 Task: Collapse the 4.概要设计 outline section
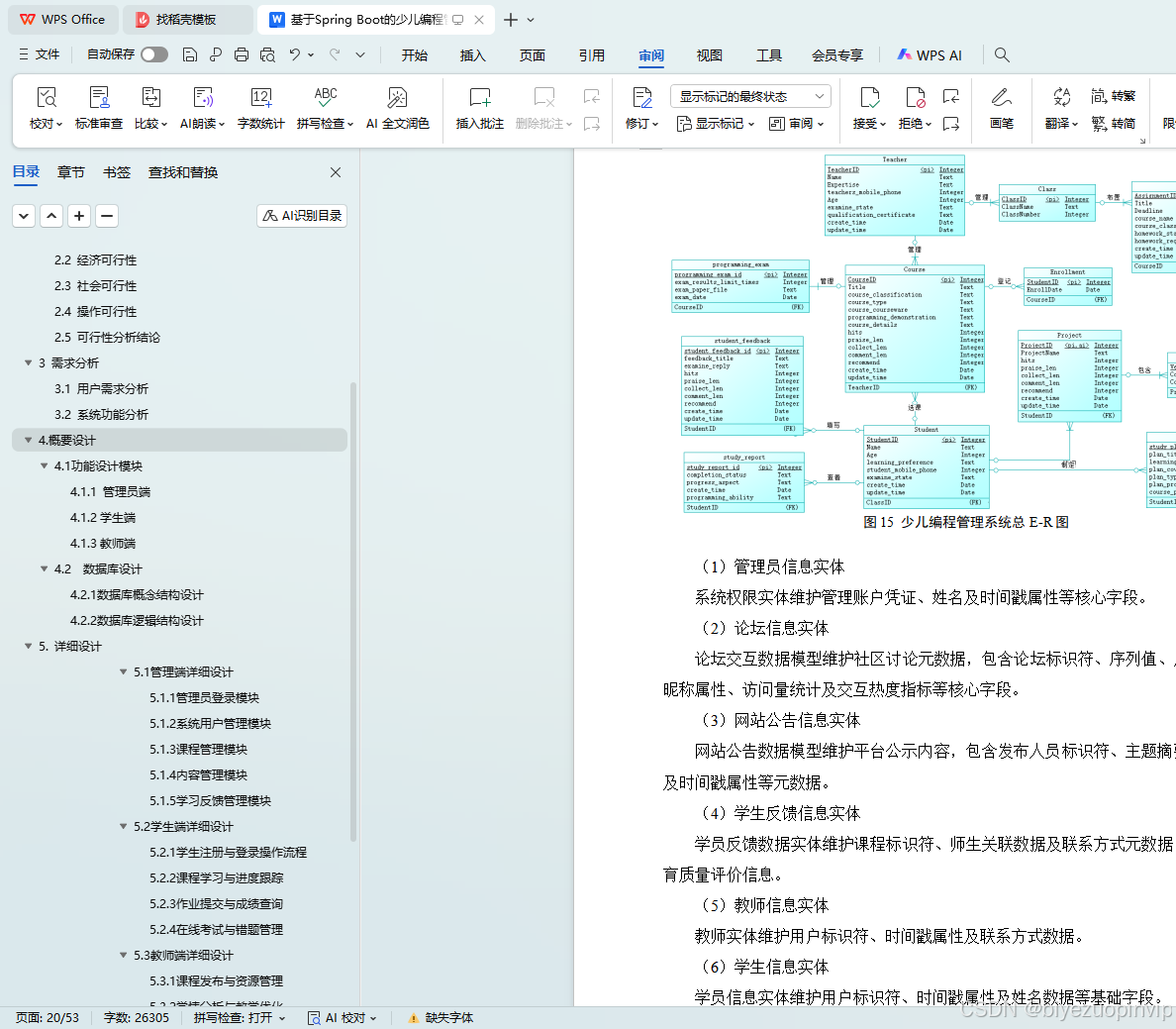coord(29,439)
